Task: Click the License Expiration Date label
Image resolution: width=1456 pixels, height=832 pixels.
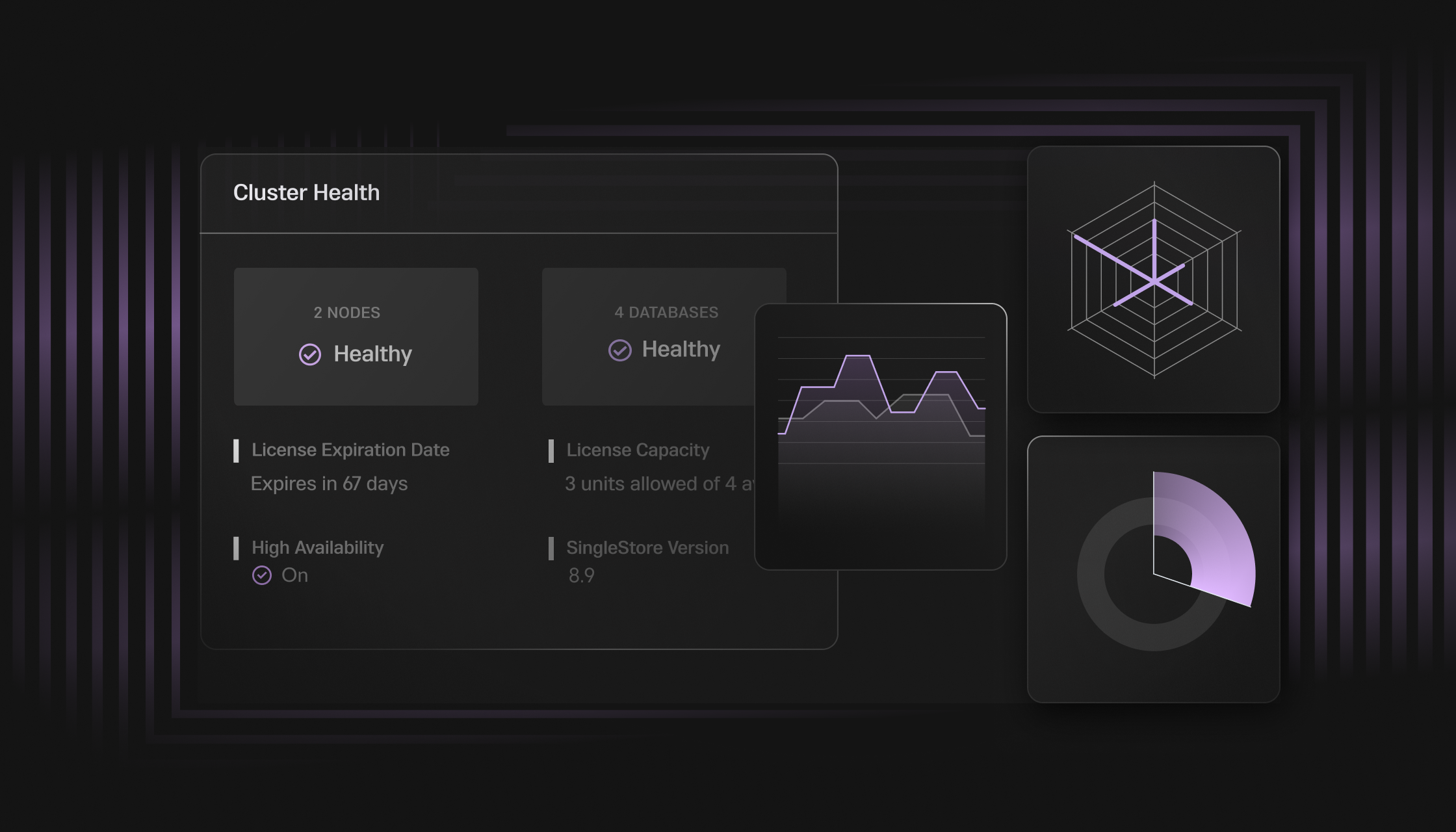Action: click(350, 450)
